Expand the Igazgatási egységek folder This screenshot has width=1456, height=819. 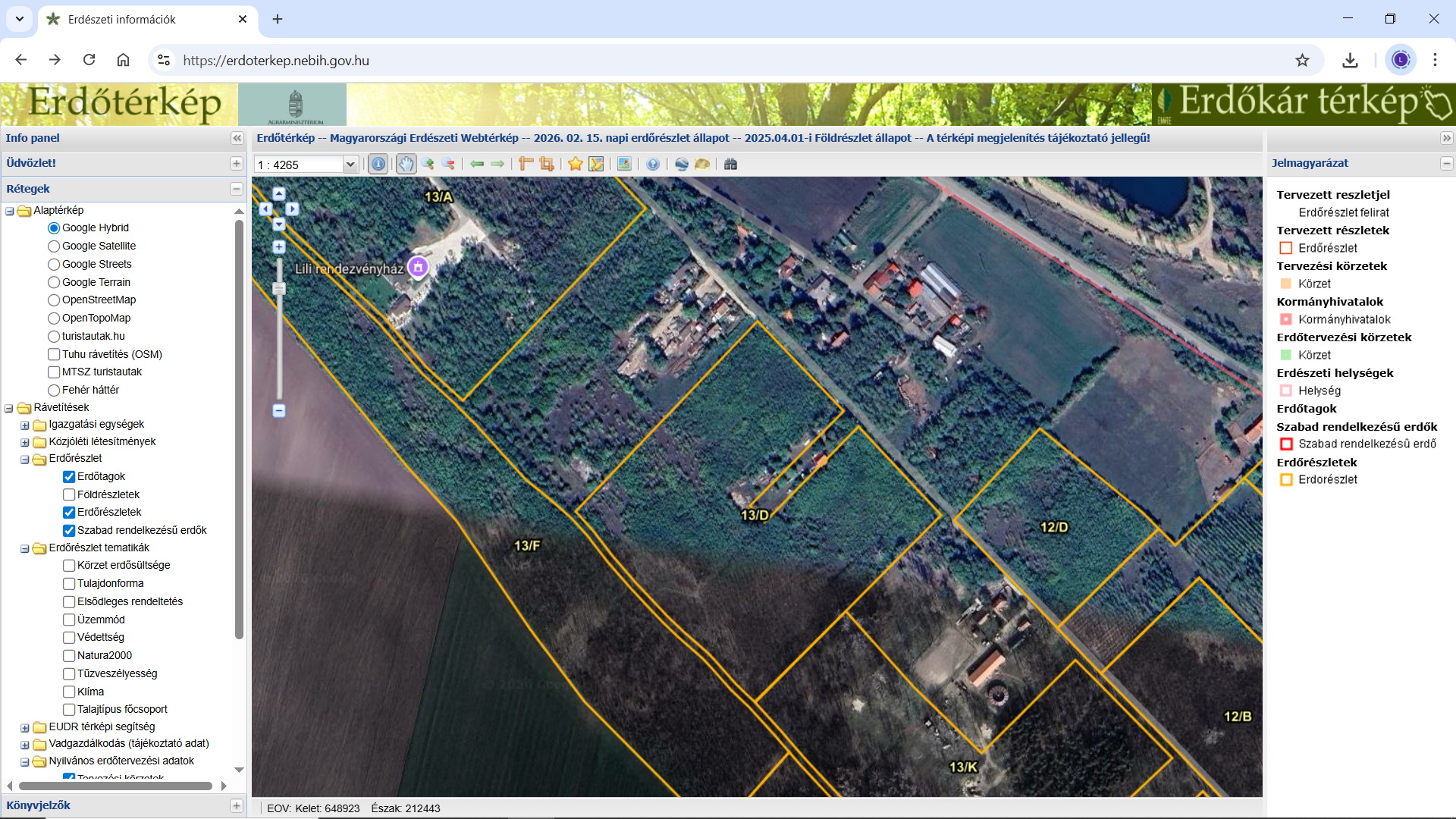pyautogui.click(x=25, y=425)
